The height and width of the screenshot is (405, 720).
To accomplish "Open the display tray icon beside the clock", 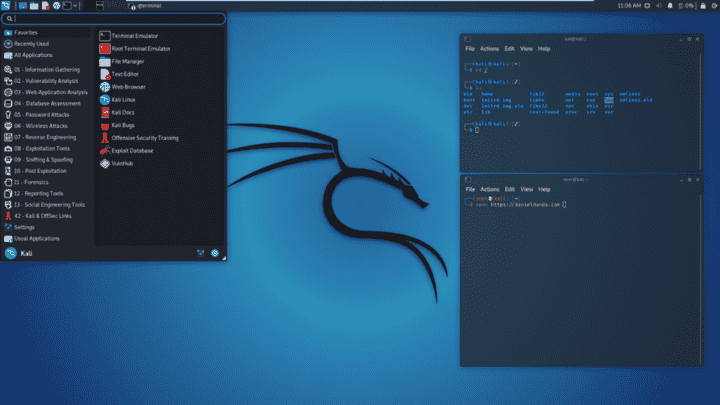I will (x=647, y=6).
